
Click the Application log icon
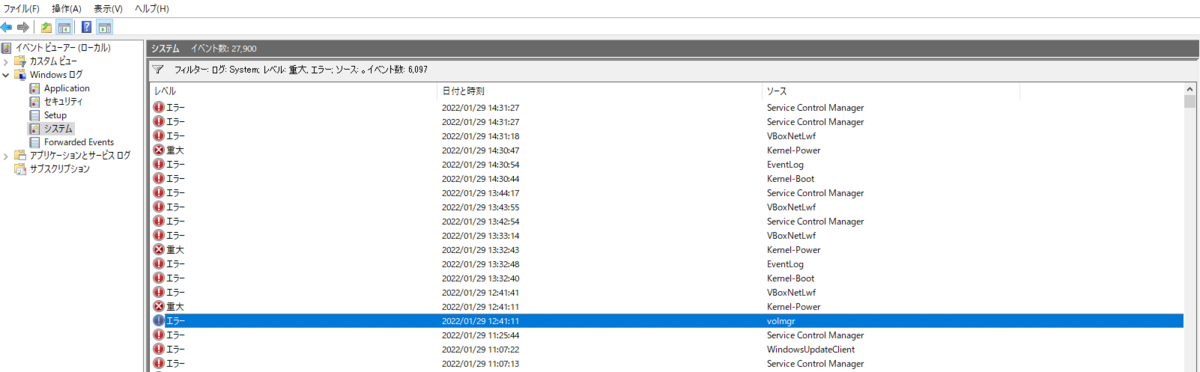(x=35, y=88)
